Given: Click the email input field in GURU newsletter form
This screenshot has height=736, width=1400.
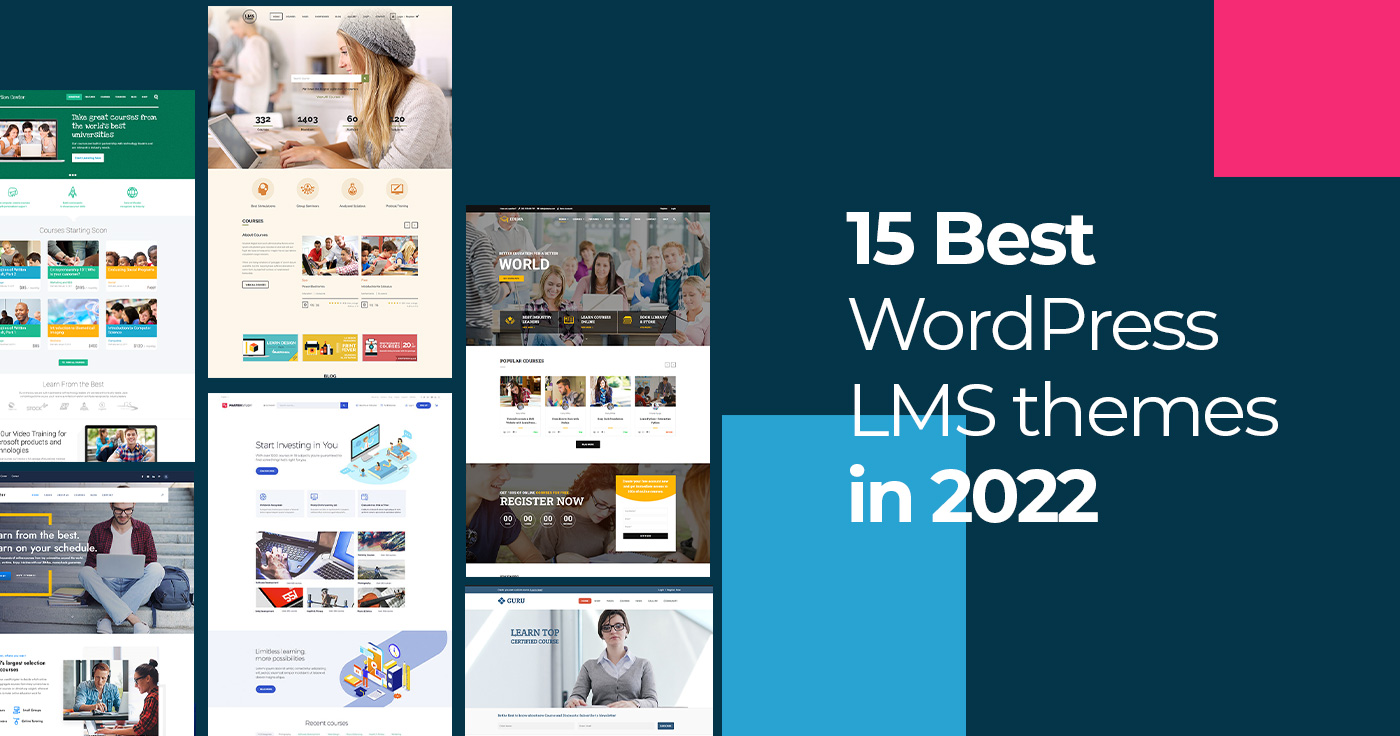Looking at the screenshot, I should pos(616,726).
